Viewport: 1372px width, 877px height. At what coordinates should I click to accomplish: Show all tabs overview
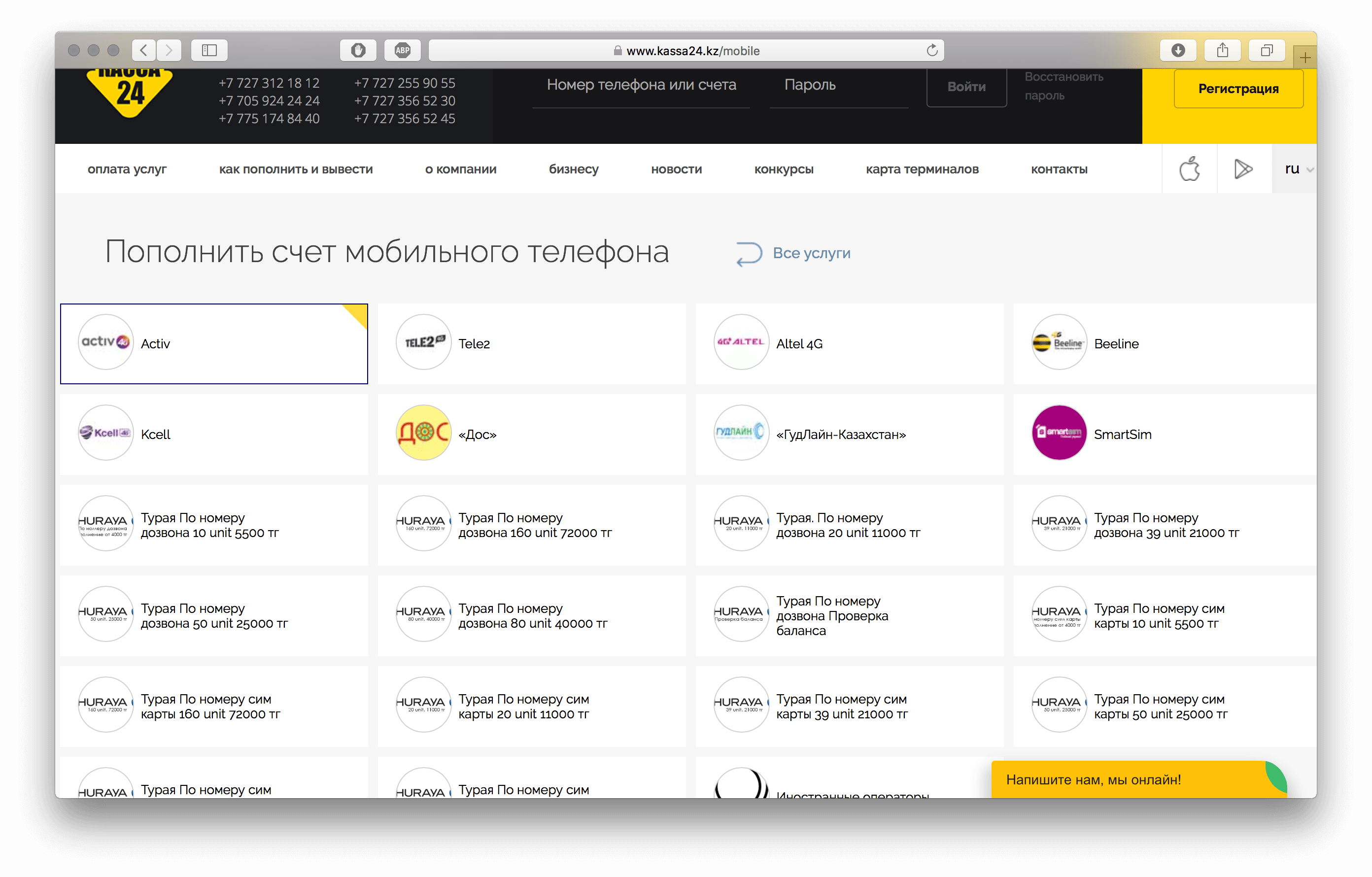point(1266,50)
